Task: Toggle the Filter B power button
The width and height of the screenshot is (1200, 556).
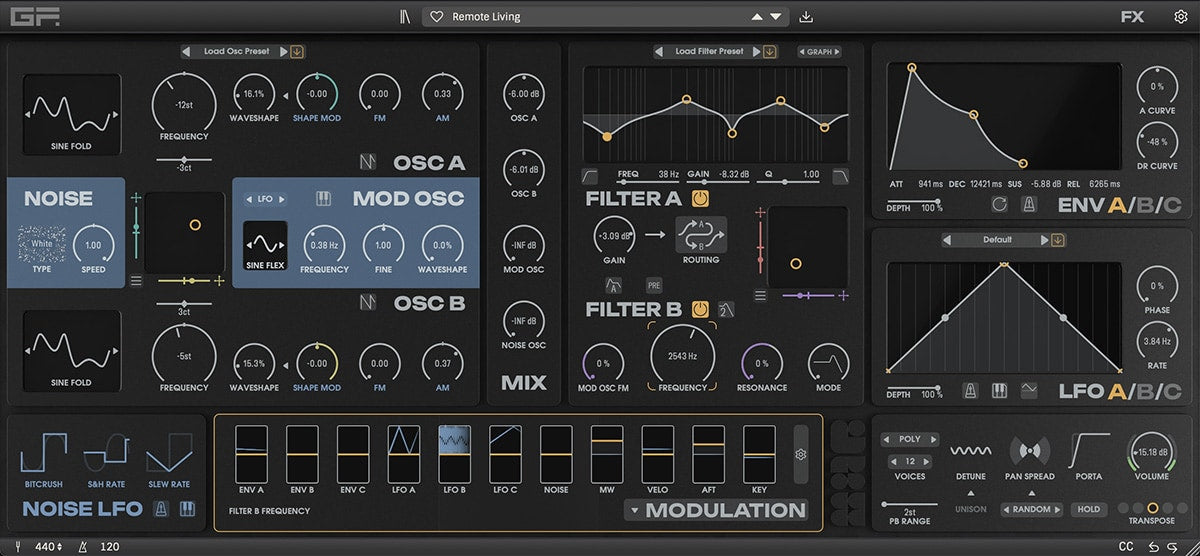Action: pos(701,309)
